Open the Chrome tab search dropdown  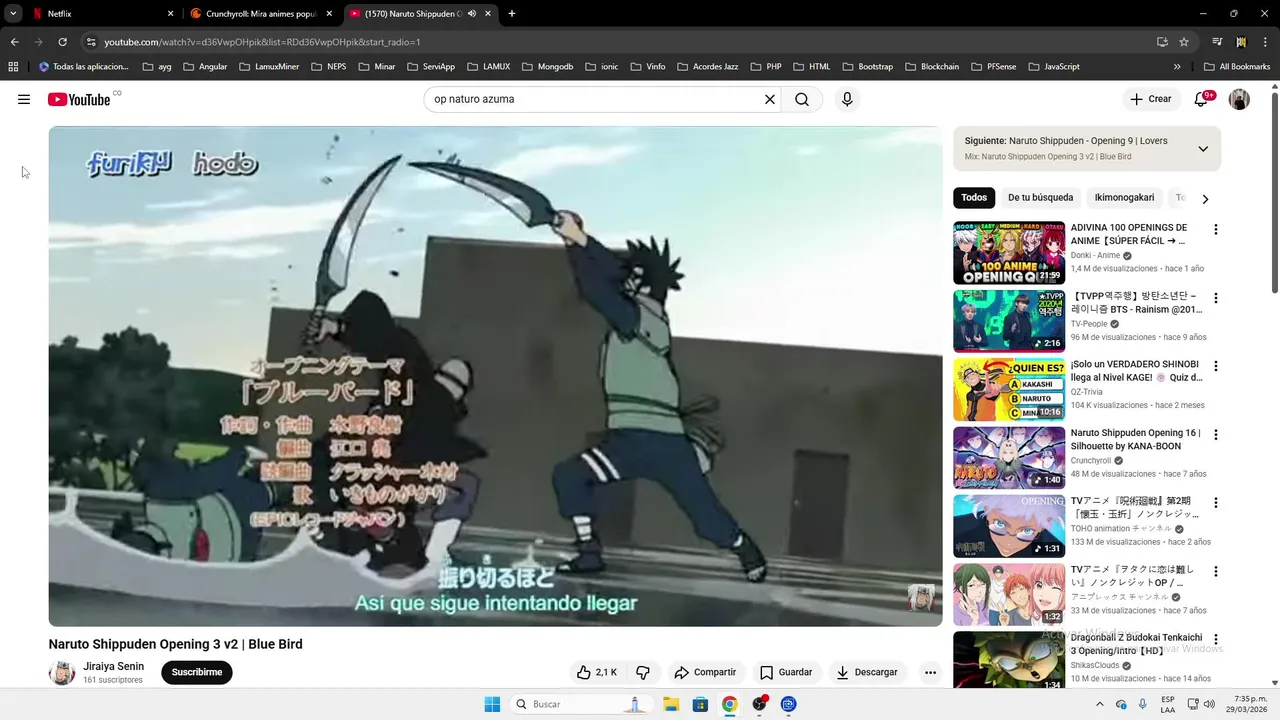13,14
